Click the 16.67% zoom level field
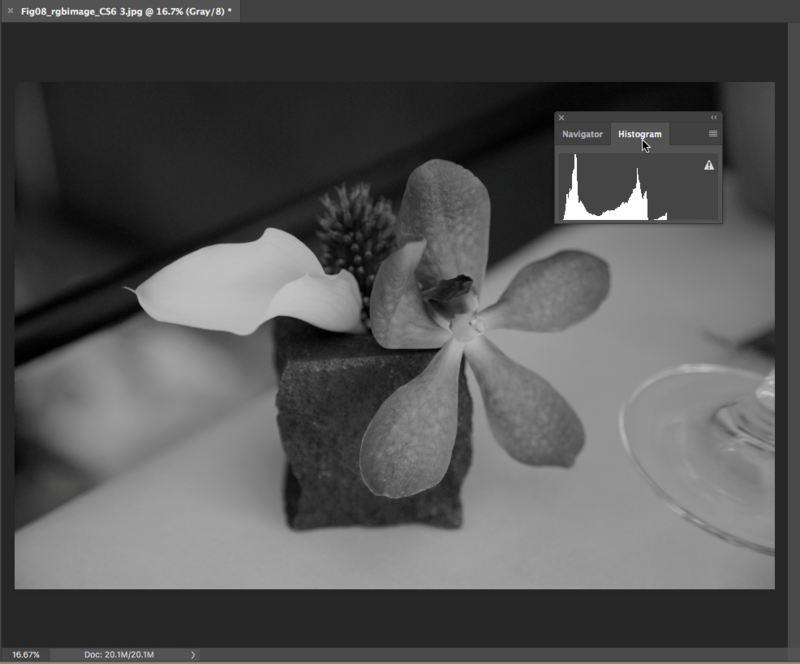This screenshot has height=664, width=800. click(x=26, y=655)
